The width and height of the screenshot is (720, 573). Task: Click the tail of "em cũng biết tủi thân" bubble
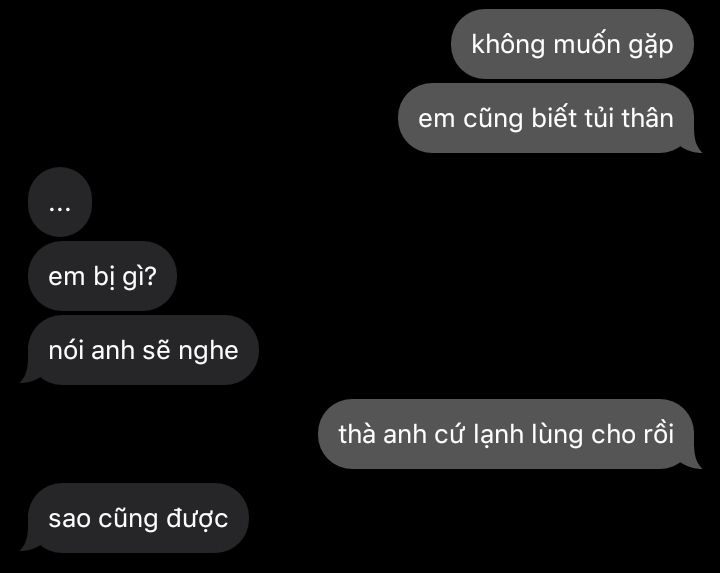point(693,146)
